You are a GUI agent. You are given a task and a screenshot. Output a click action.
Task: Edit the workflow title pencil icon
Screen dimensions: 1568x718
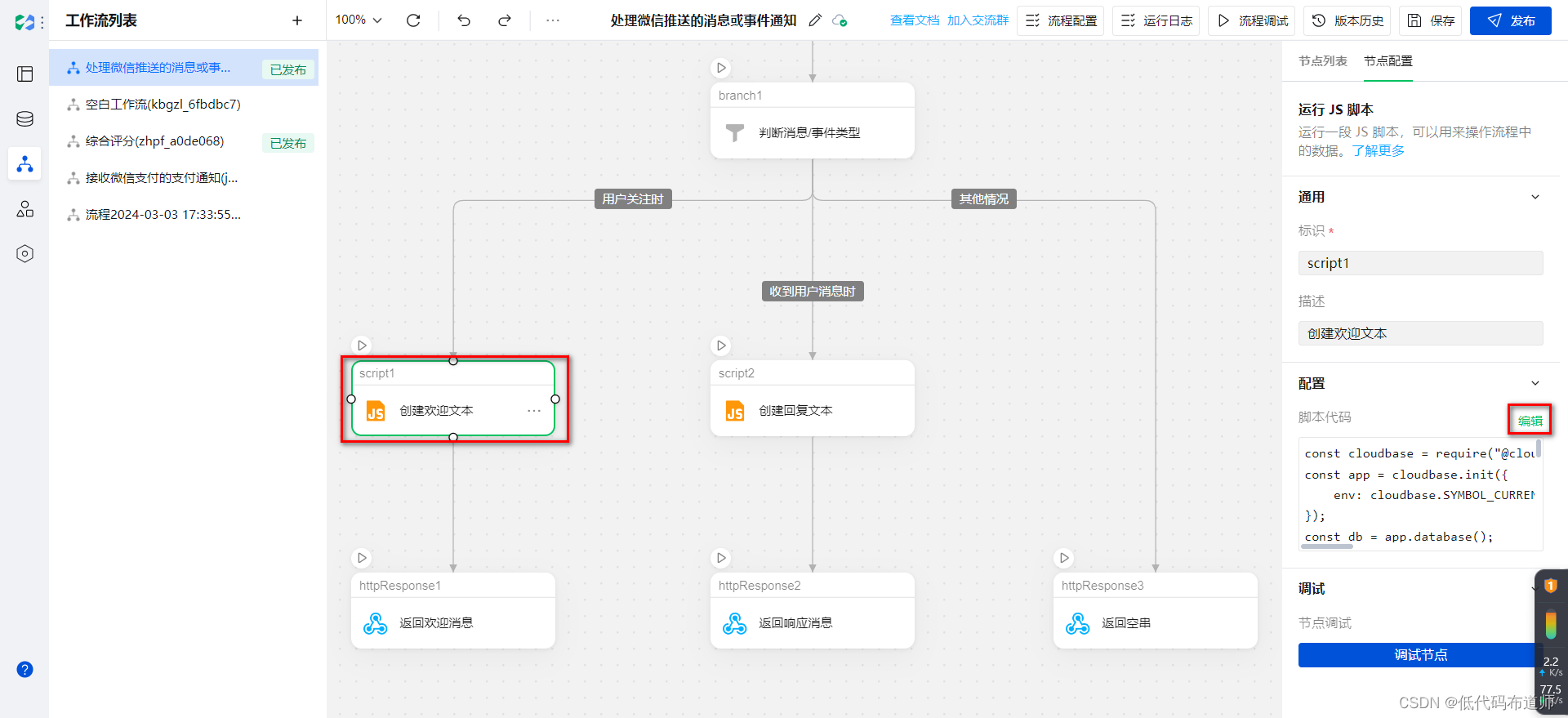point(815,20)
